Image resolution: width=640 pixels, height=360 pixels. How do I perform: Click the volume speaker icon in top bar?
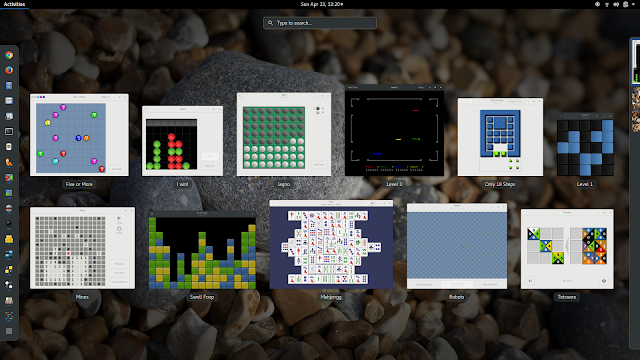(x=616, y=4)
